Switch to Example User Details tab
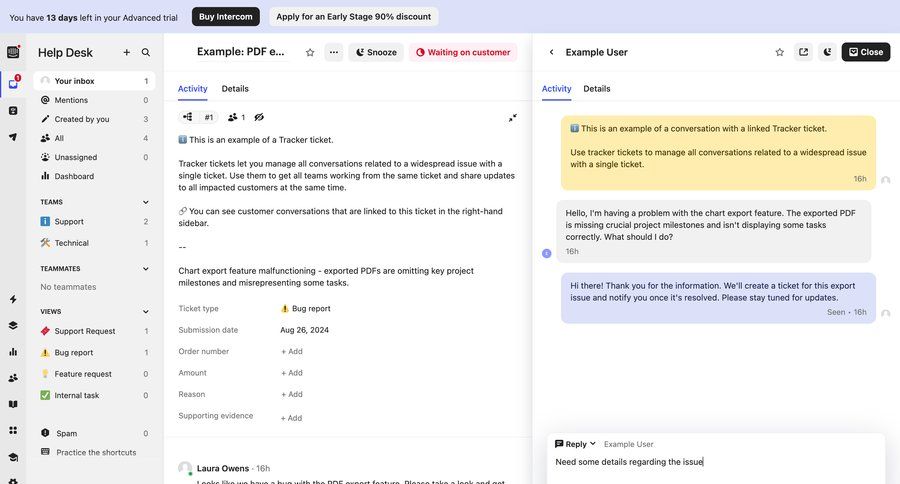 (x=597, y=88)
